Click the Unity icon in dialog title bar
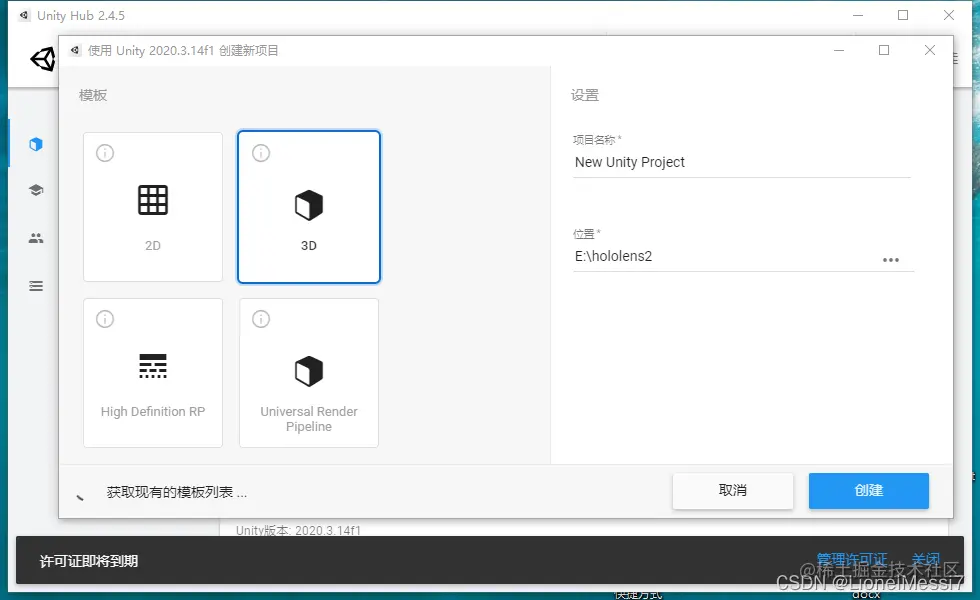Screen dimensions: 980x600 click(x=75, y=51)
